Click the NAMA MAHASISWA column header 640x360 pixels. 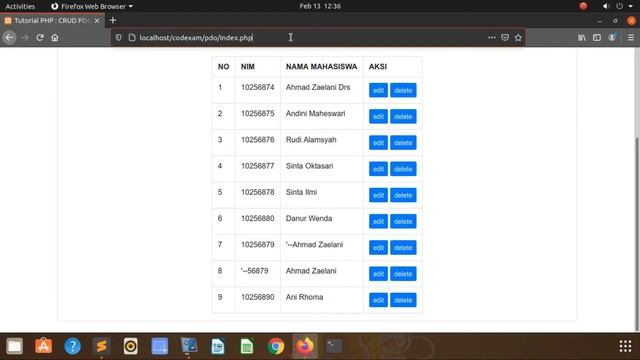click(x=321, y=67)
